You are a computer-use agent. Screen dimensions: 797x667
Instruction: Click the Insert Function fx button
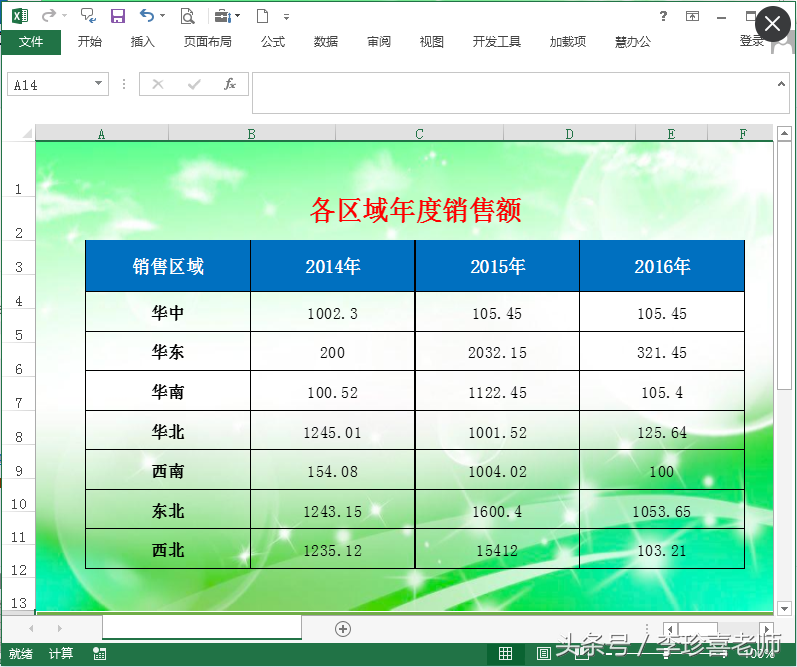pyautogui.click(x=230, y=84)
